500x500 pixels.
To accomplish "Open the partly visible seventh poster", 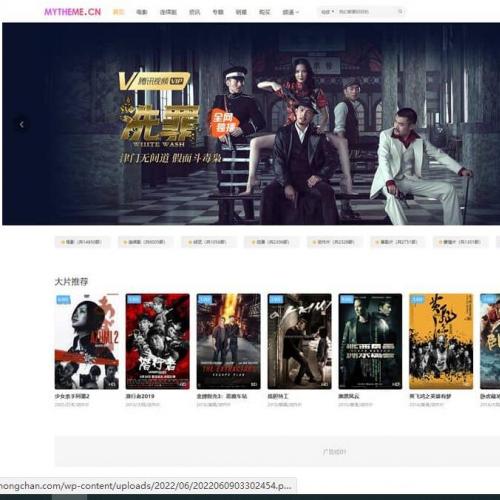I will [490, 341].
